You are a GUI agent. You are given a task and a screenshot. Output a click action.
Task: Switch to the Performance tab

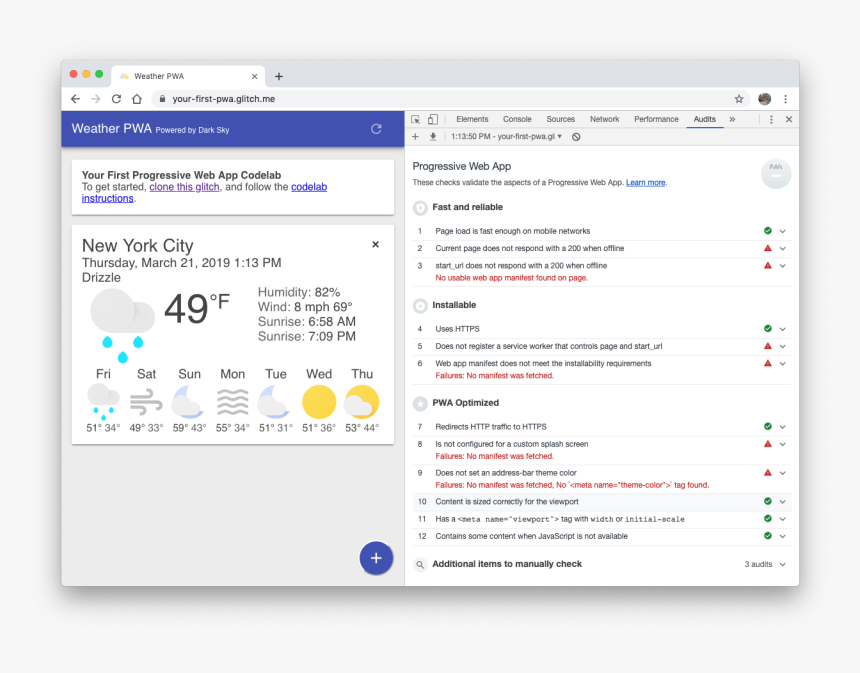point(656,119)
